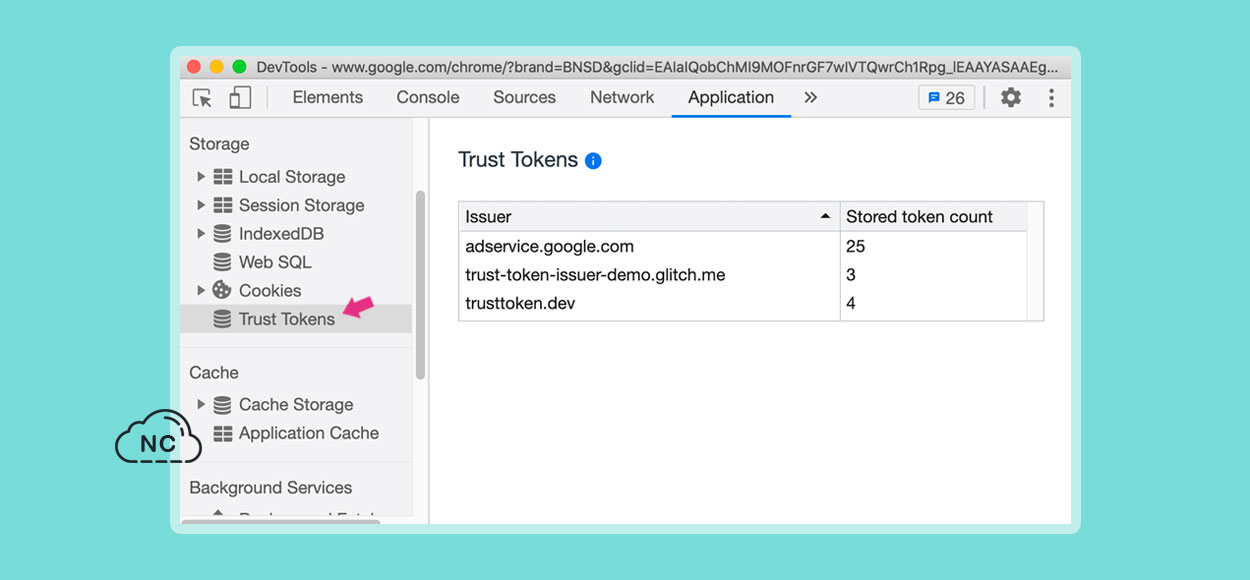The image size is (1250, 580).
Task: Click the Local Storage grid icon
Action: 223,177
